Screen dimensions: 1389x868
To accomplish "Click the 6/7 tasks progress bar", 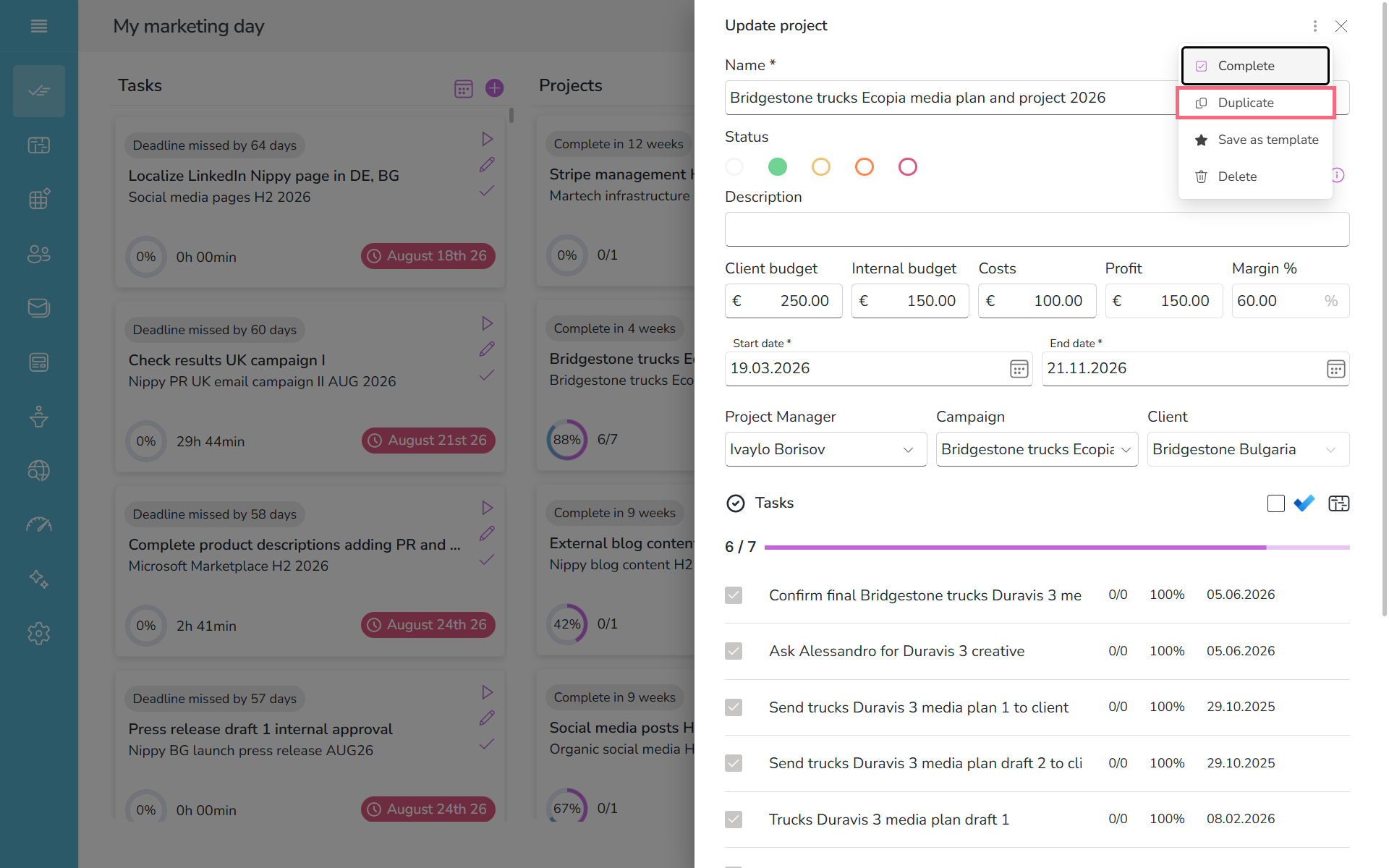I will pos(1056,548).
